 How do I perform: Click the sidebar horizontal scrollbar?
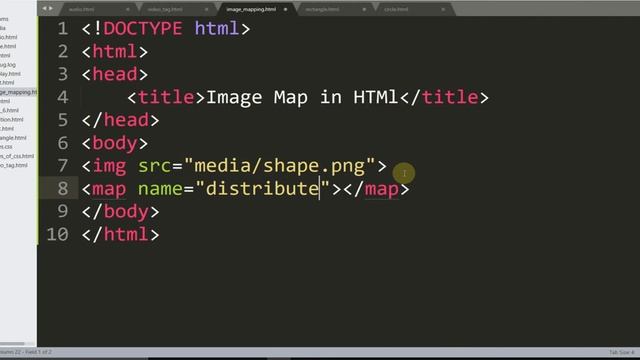click(x=13, y=344)
